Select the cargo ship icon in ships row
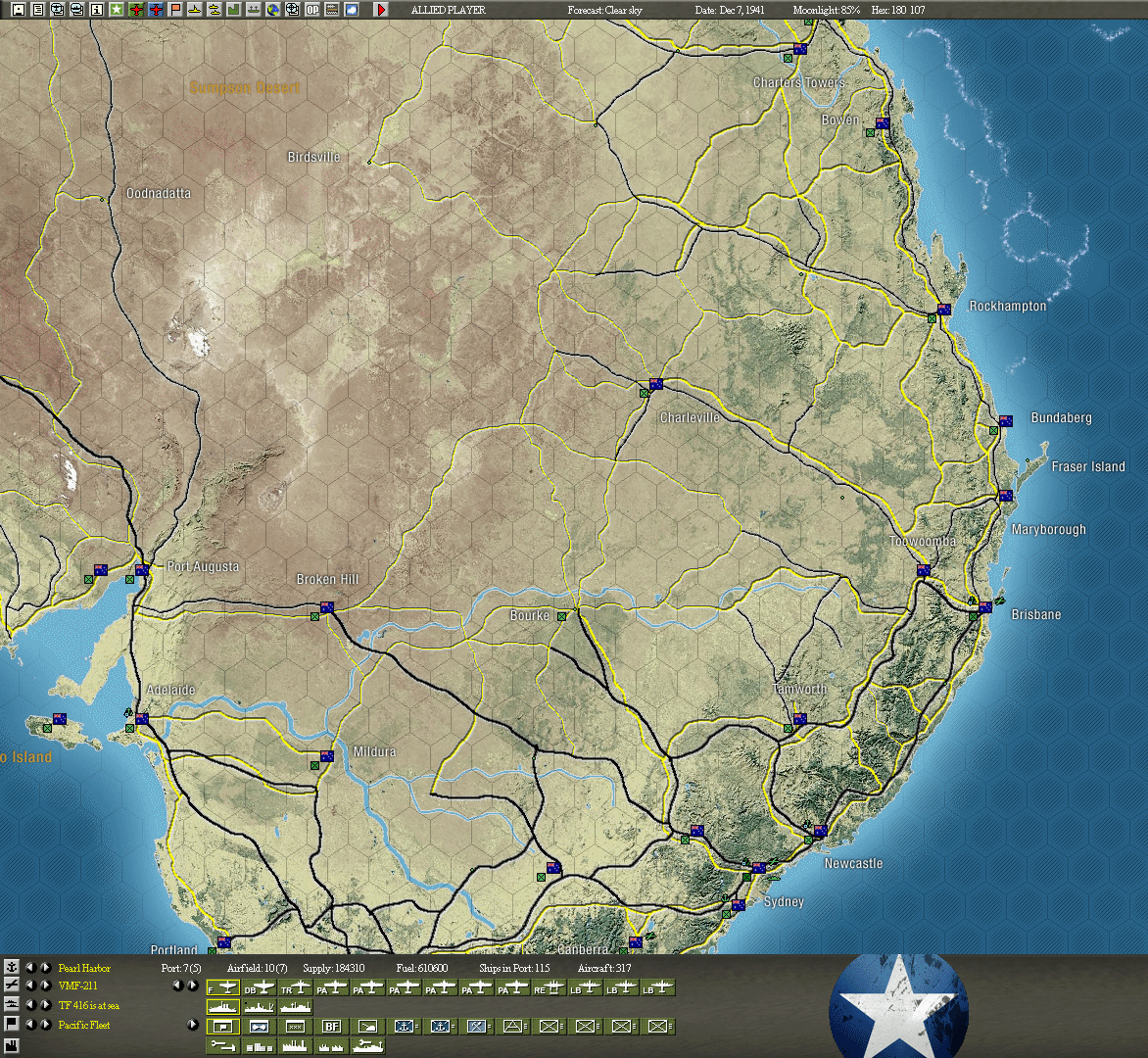1148x1058 pixels. [x=296, y=1007]
